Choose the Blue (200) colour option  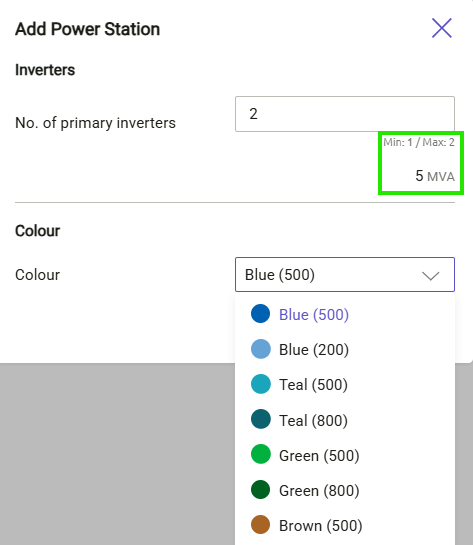pos(345,349)
